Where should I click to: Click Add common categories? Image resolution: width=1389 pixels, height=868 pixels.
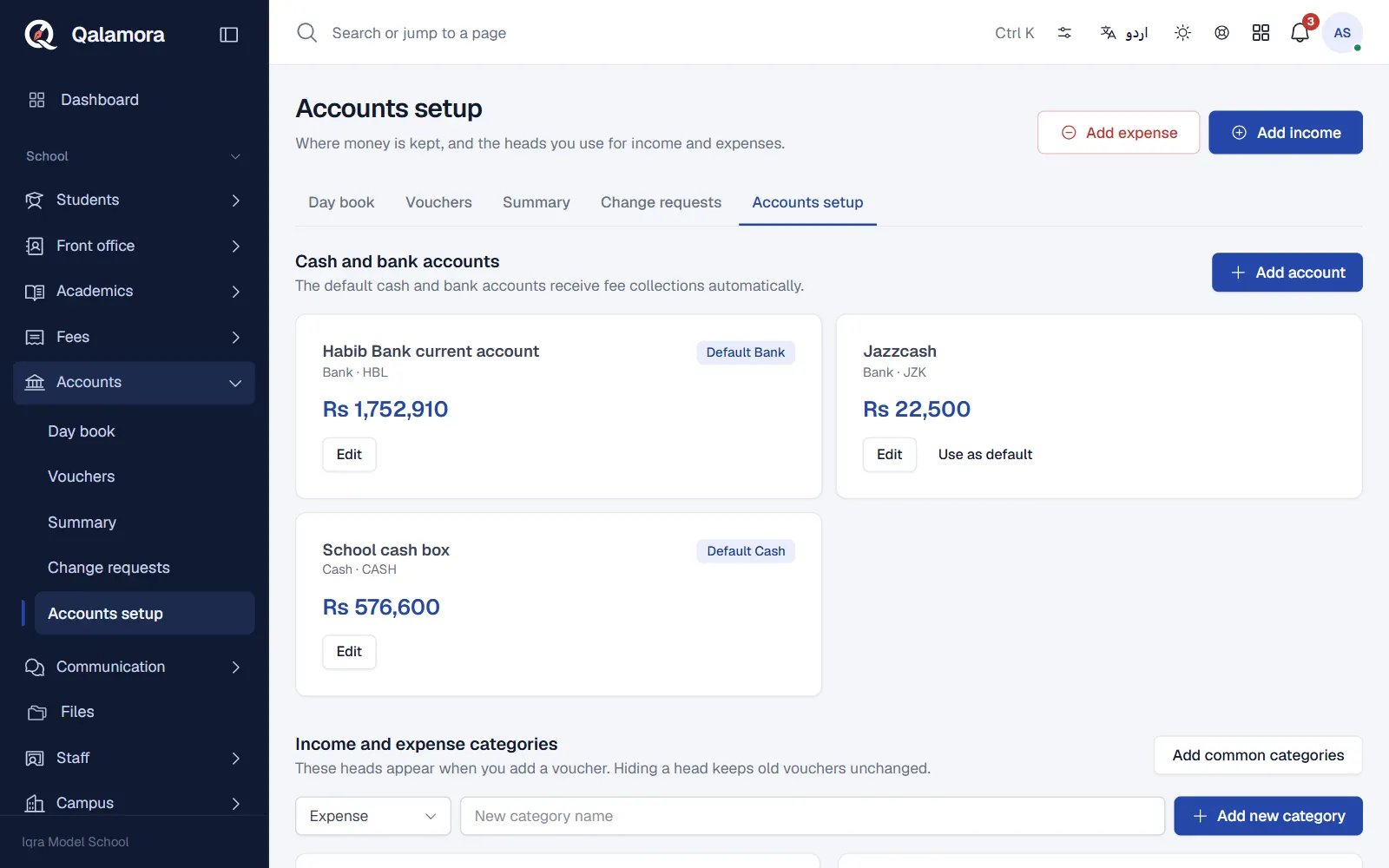tap(1258, 755)
